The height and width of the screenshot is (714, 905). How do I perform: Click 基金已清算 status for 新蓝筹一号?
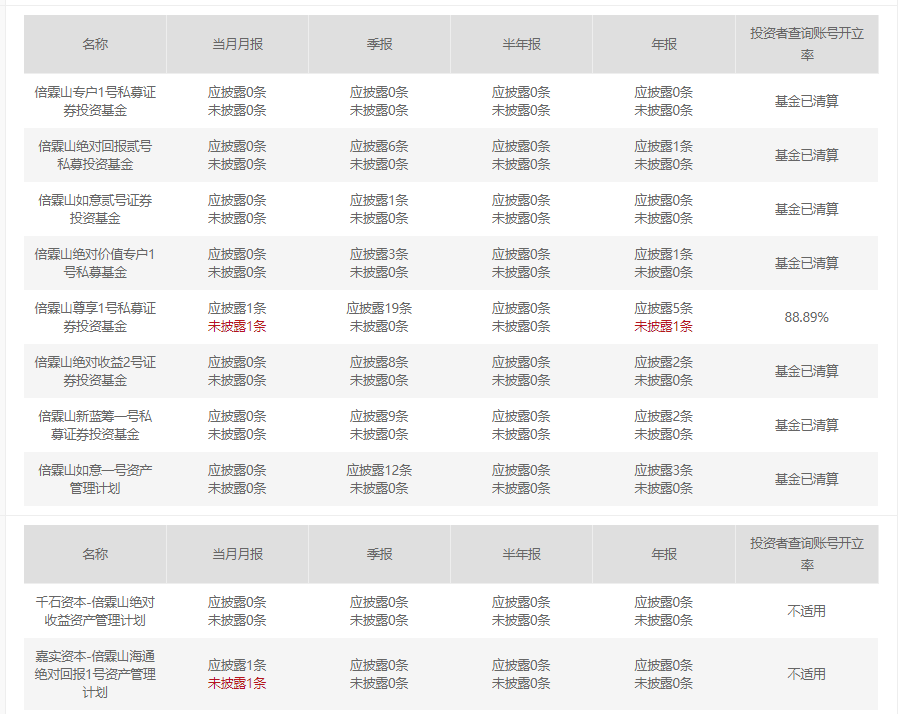pos(806,425)
